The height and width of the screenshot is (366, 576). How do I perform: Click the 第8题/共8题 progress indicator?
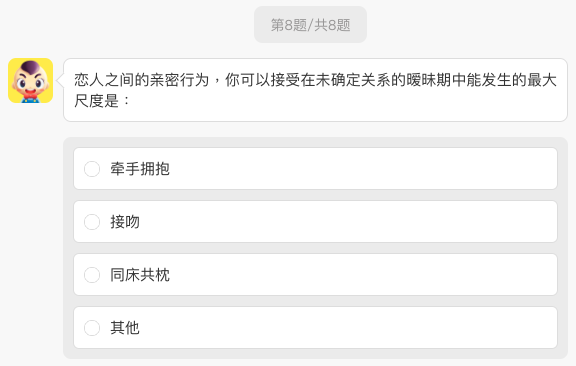tap(310, 25)
